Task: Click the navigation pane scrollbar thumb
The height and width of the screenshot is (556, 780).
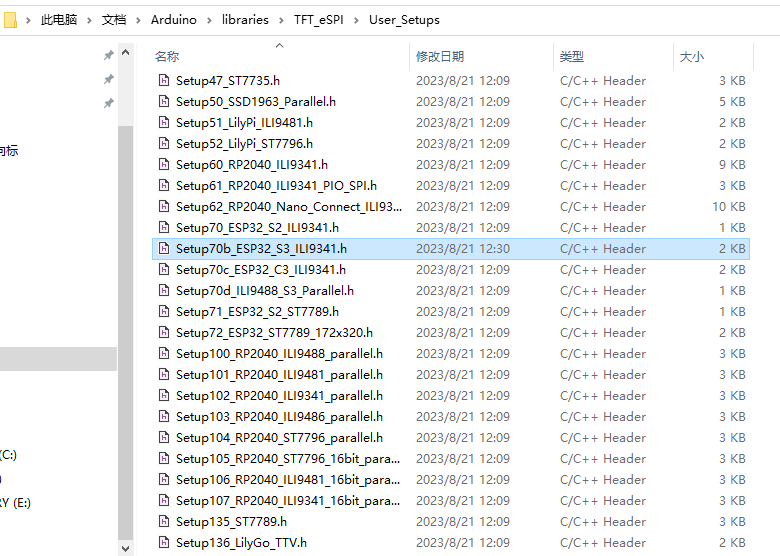Action: click(125, 333)
